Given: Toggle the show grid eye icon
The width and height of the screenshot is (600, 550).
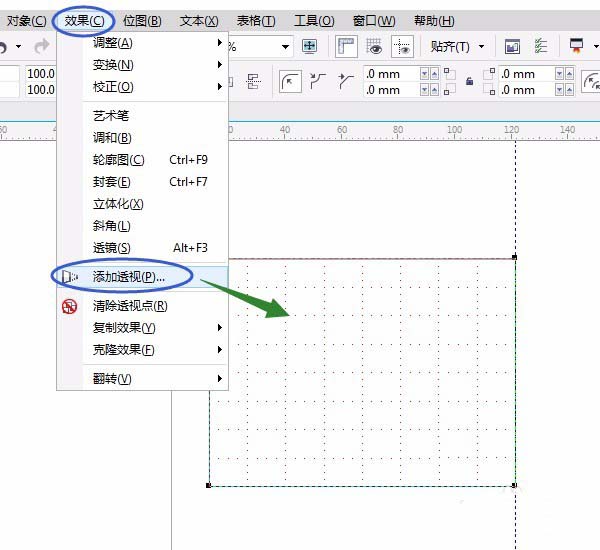Looking at the screenshot, I should [x=374, y=46].
